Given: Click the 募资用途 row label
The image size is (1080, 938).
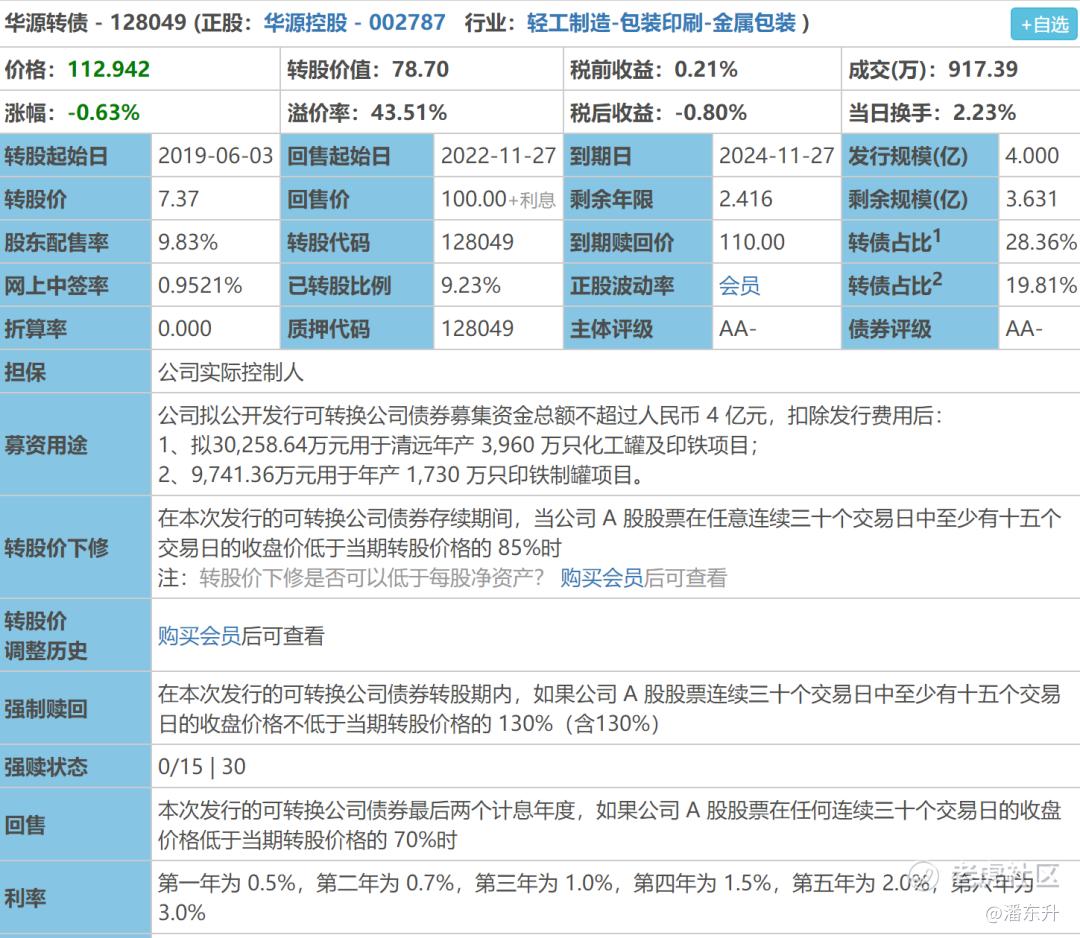Looking at the screenshot, I should (75, 445).
